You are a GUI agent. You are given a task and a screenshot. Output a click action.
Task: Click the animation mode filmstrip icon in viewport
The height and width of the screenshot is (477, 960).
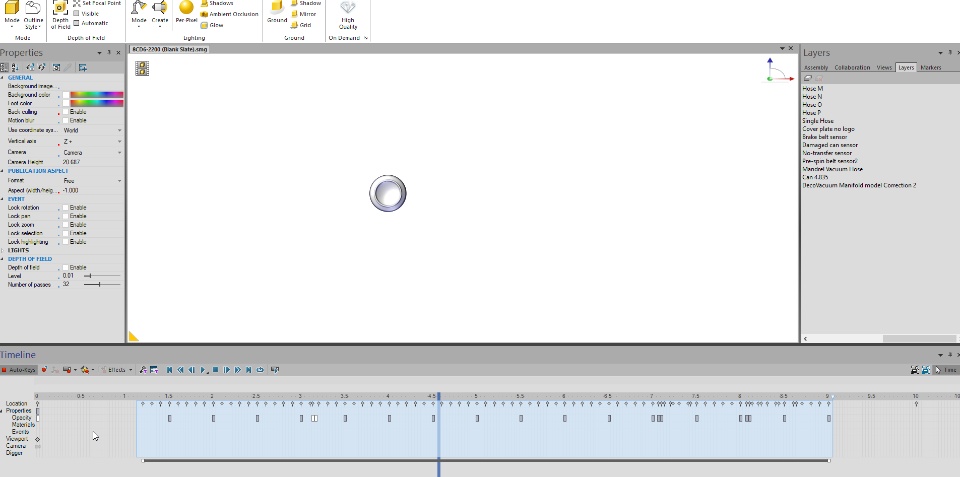142,69
